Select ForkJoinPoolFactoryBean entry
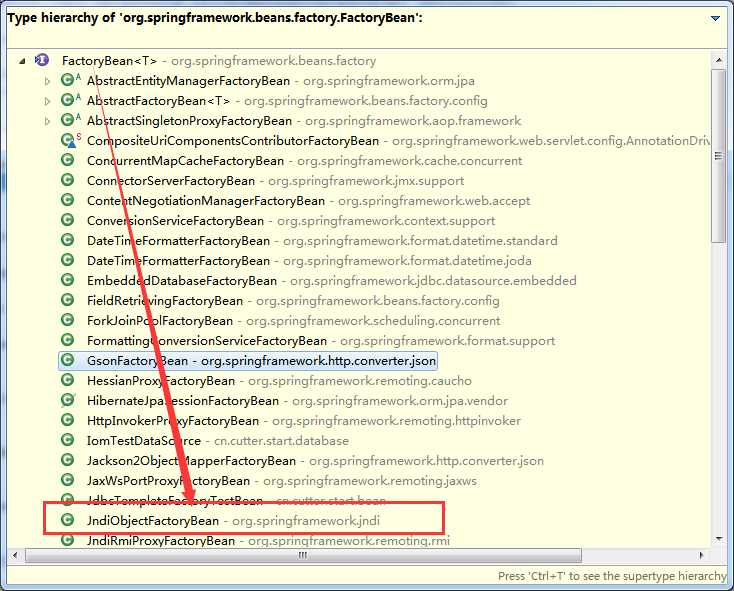The width and height of the screenshot is (734, 591). tap(294, 321)
